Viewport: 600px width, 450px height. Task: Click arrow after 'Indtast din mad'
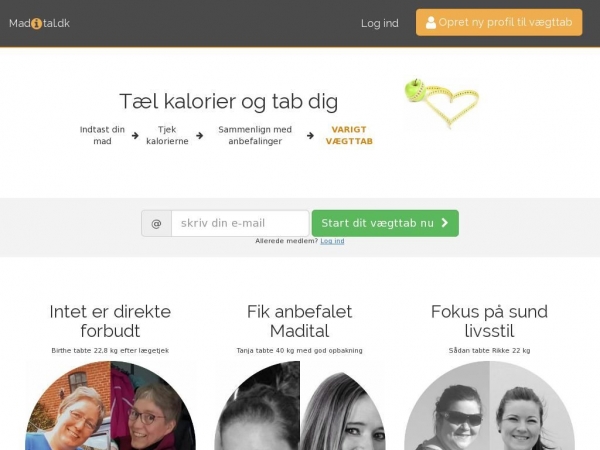tap(135, 135)
